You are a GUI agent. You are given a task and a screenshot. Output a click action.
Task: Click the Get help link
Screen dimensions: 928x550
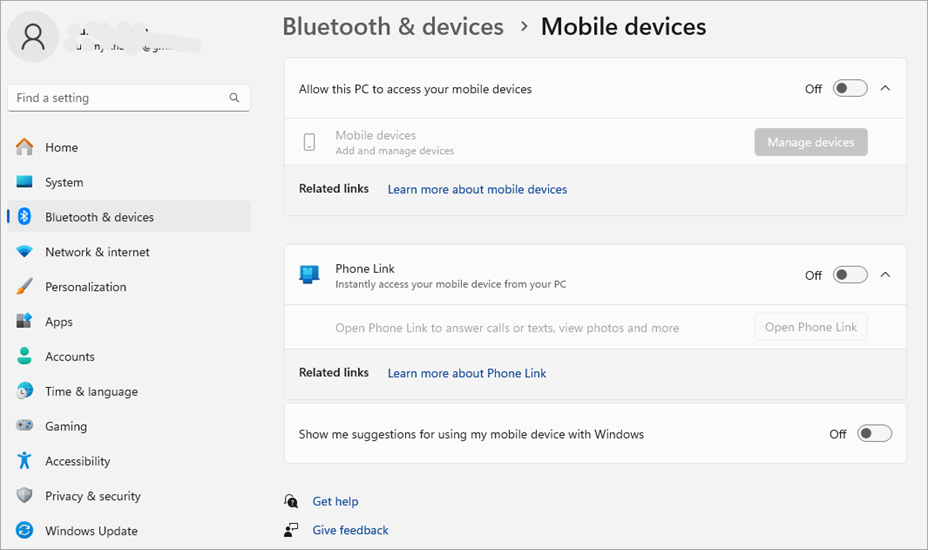click(x=335, y=502)
